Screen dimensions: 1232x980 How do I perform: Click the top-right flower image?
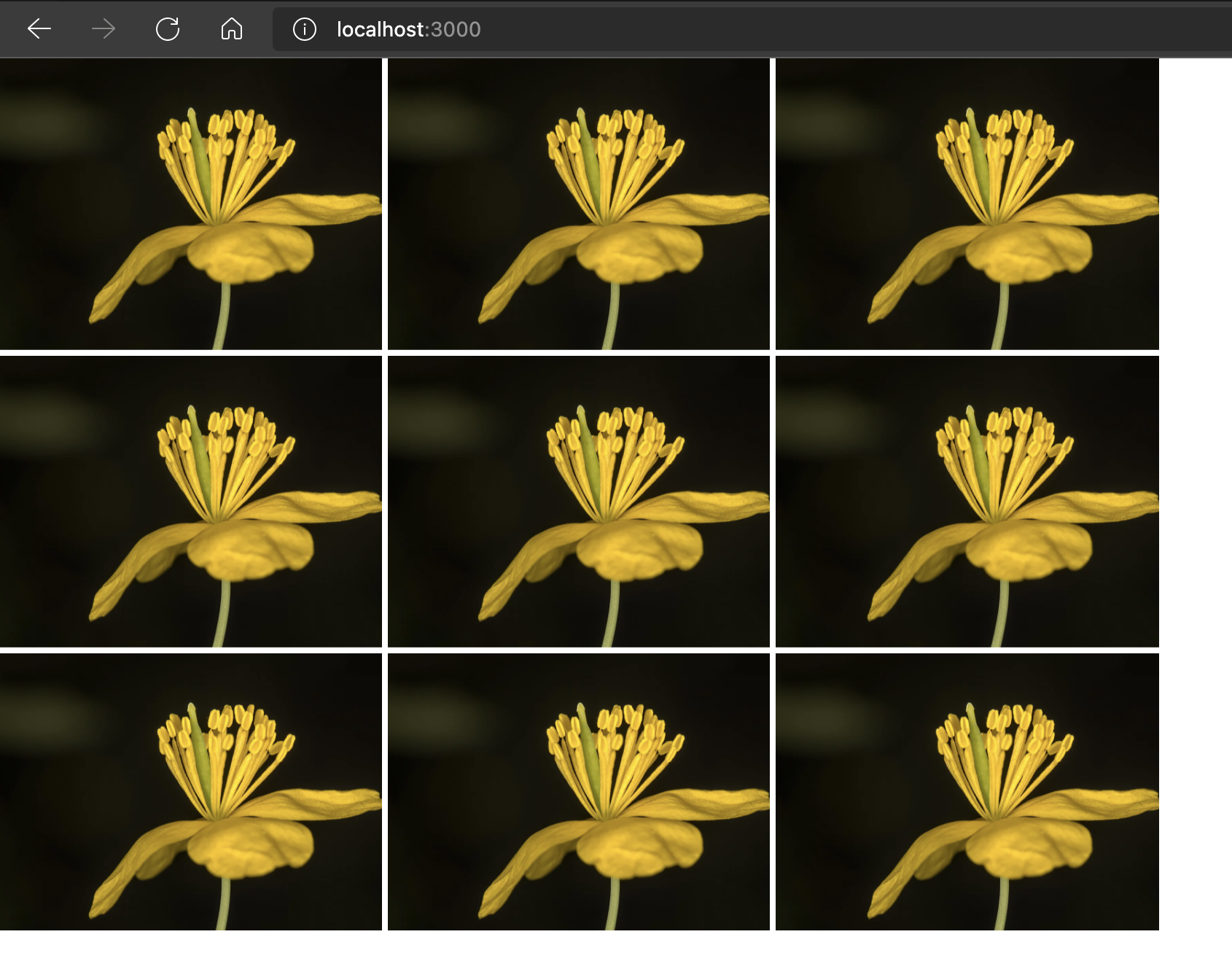pyautogui.click(x=967, y=204)
